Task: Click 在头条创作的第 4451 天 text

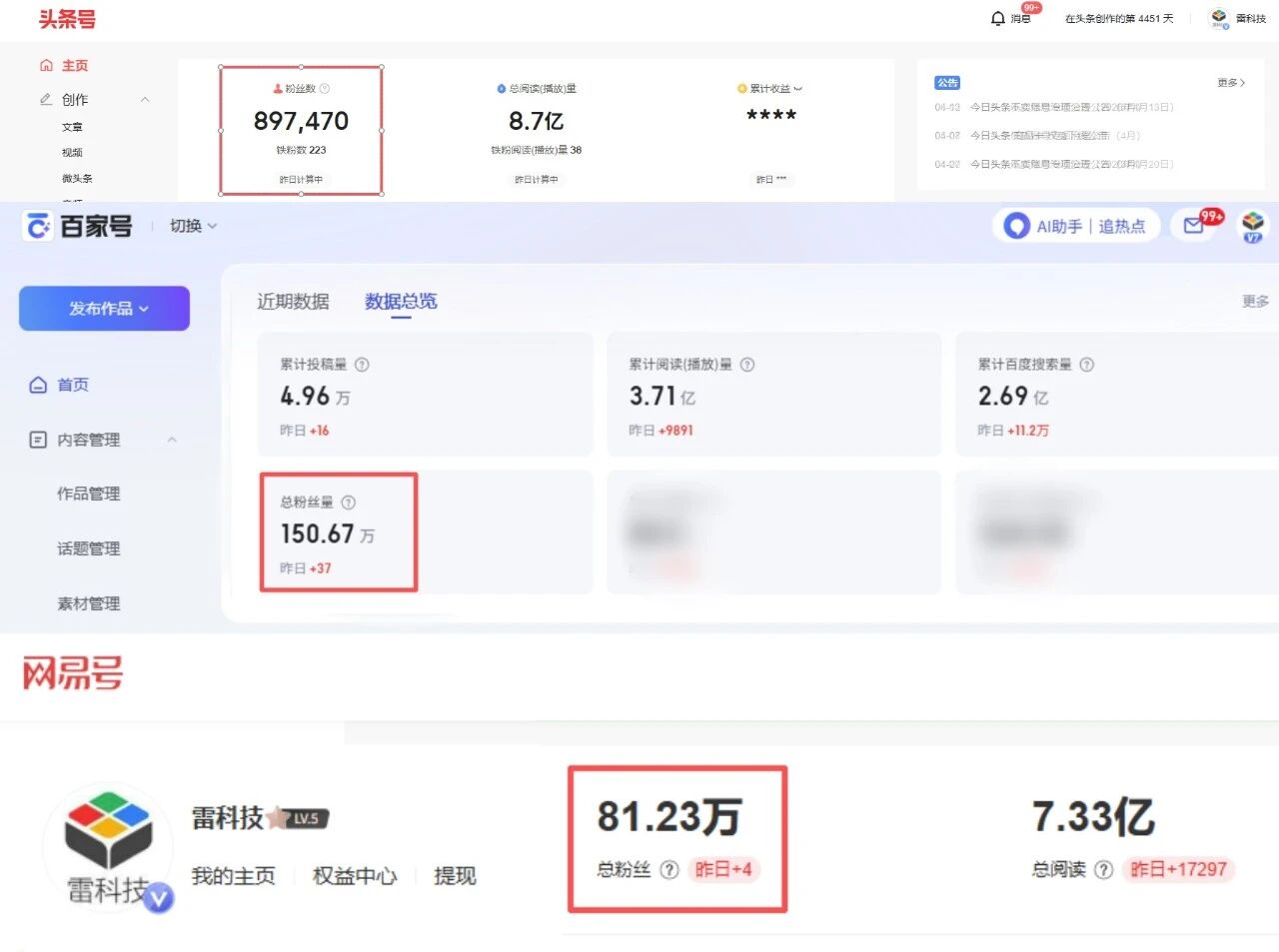Action: [1119, 18]
